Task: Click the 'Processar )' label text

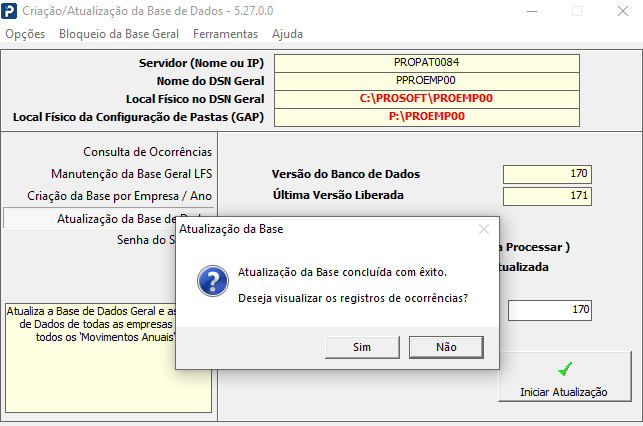Action: (538, 247)
